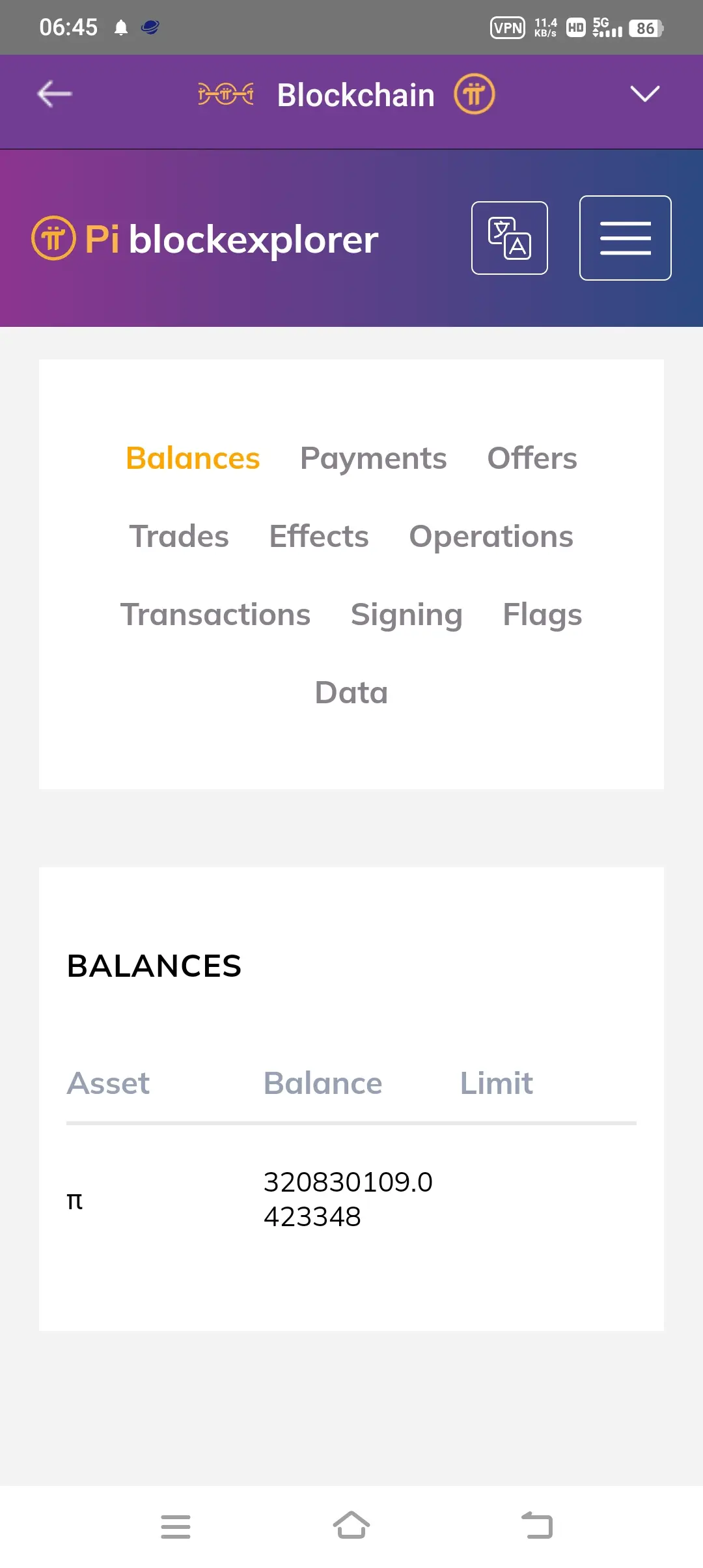Viewport: 703px width, 1568px height.
Task: Open the Transactions tab
Action: coord(215,615)
